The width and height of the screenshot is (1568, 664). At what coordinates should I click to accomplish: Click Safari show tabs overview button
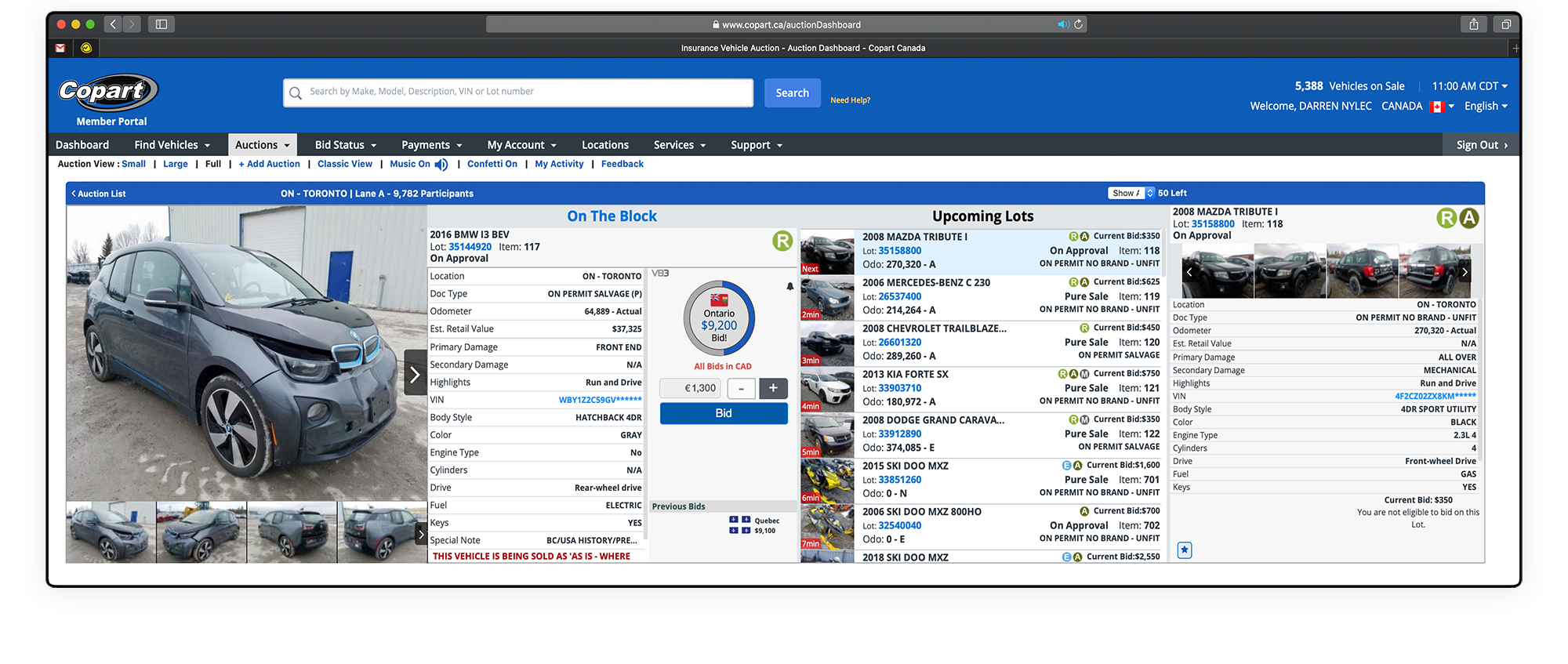pos(1506,24)
